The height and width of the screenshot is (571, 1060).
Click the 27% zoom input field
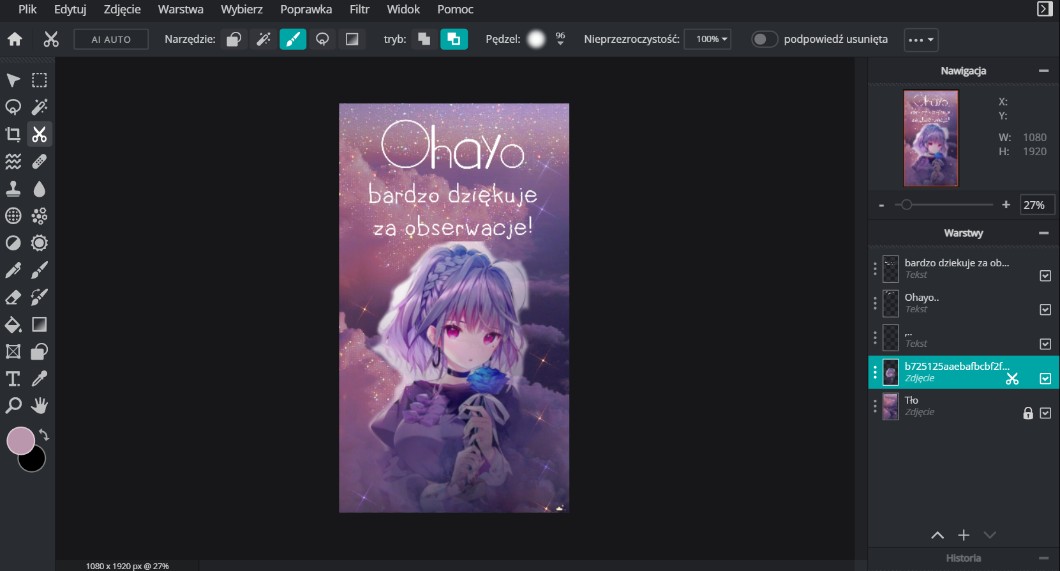[1035, 204]
